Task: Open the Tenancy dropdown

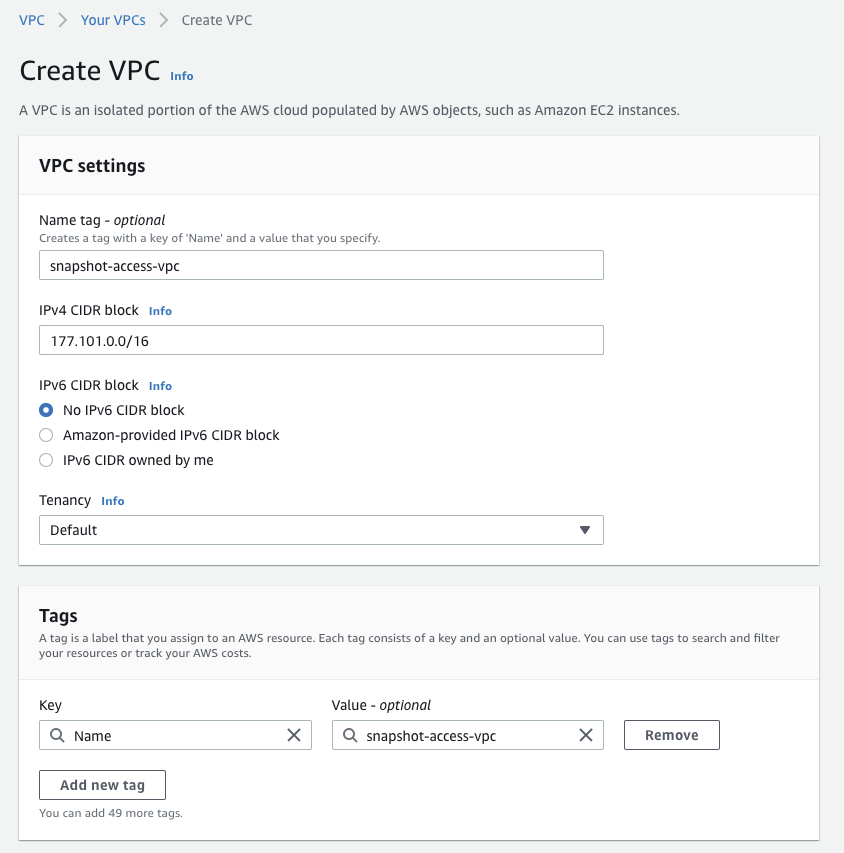Action: (x=321, y=530)
